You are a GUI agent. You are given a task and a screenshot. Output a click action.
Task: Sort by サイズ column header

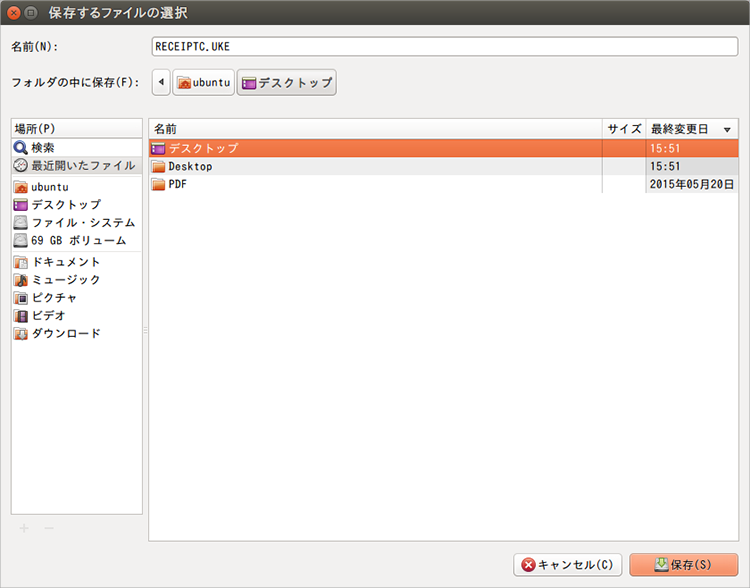624,129
